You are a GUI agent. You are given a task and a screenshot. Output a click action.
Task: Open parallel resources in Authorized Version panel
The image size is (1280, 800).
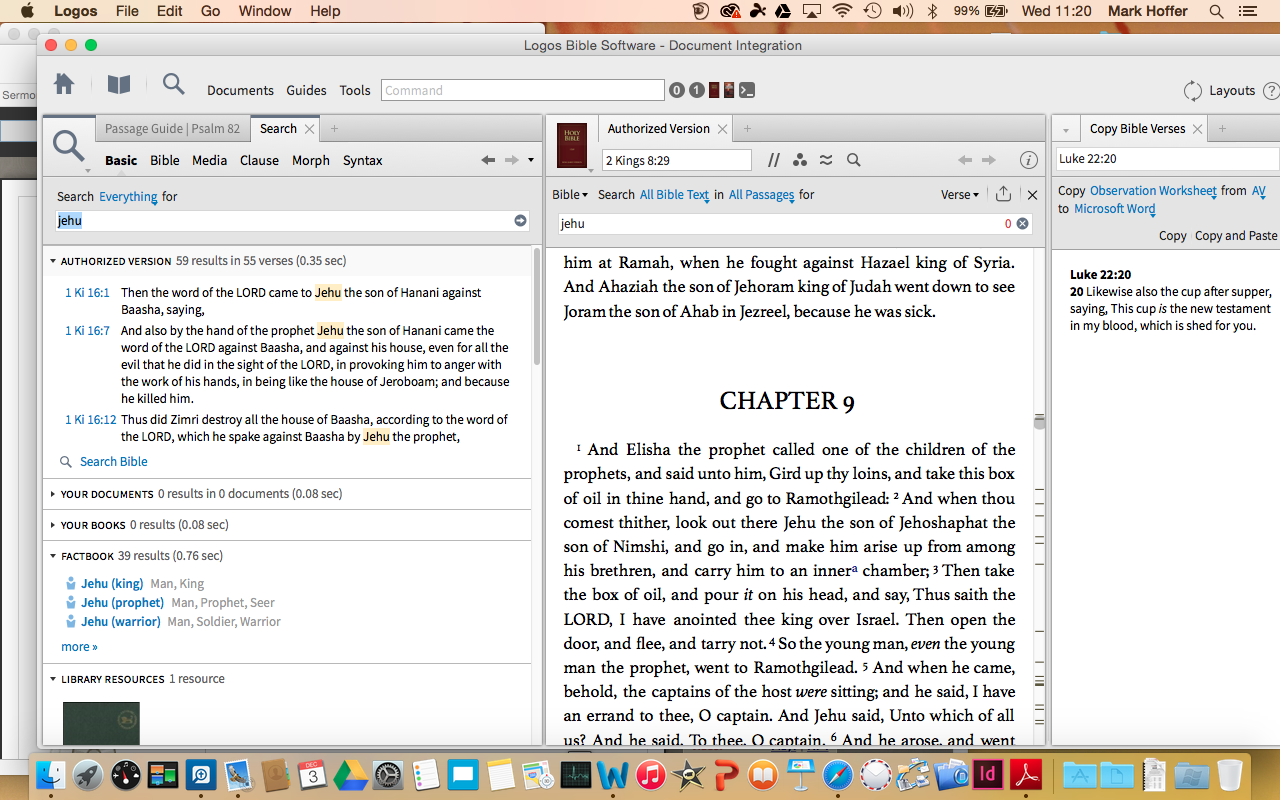773,160
